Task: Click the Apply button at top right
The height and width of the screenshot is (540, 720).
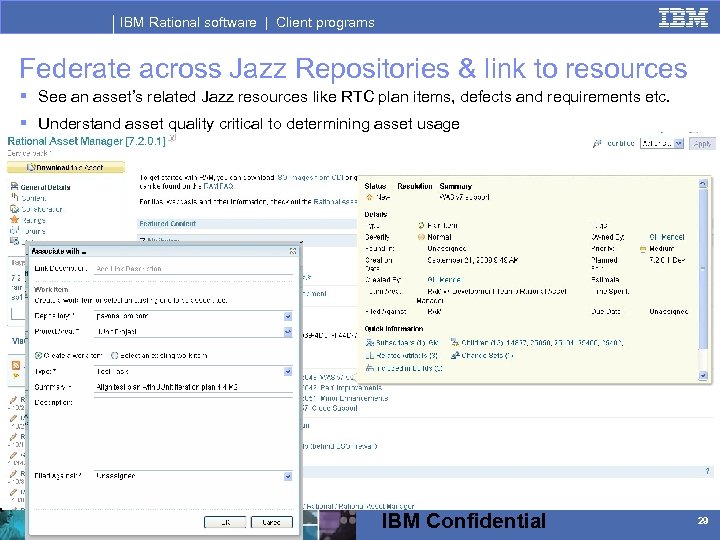Action: [702, 144]
